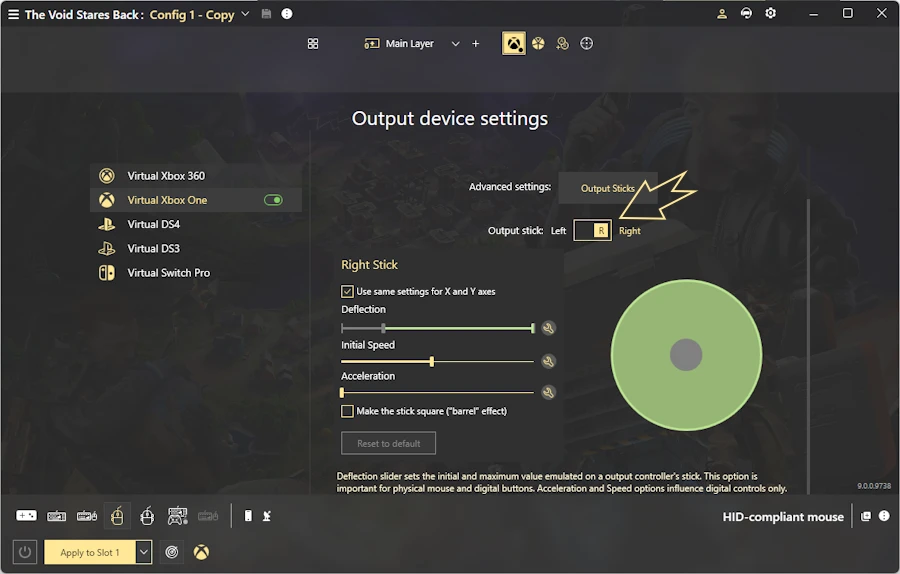
Task: Open the shortcuts combo icon
Action: [x=562, y=44]
